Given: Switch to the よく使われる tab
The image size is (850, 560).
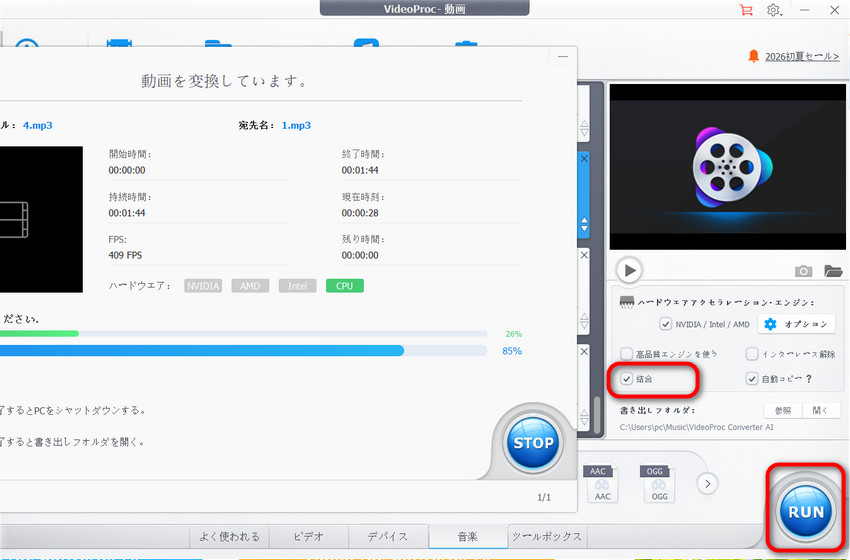Looking at the screenshot, I should point(229,537).
